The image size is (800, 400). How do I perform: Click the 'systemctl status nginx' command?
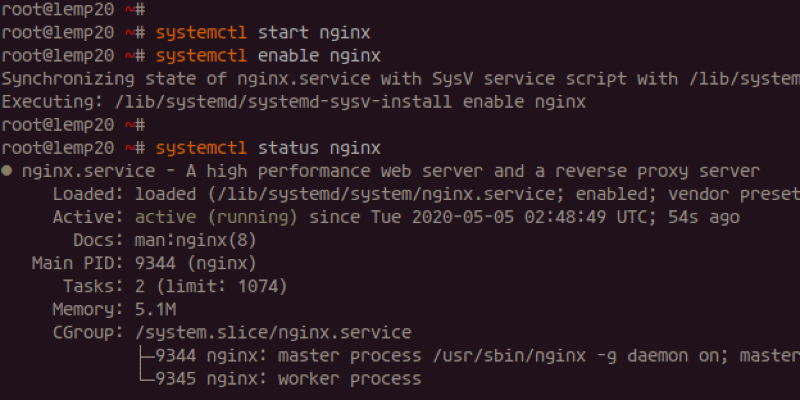pos(268,148)
